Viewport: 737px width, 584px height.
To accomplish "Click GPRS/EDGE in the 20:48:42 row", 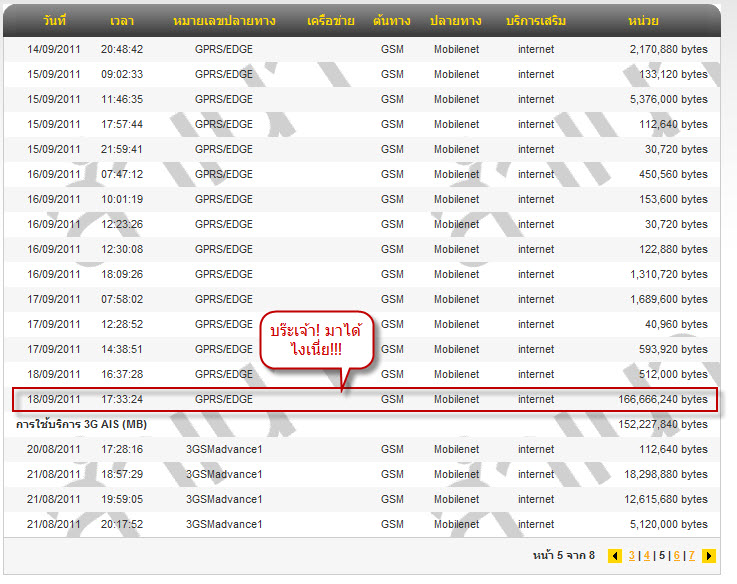I will [x=224, y=49].
